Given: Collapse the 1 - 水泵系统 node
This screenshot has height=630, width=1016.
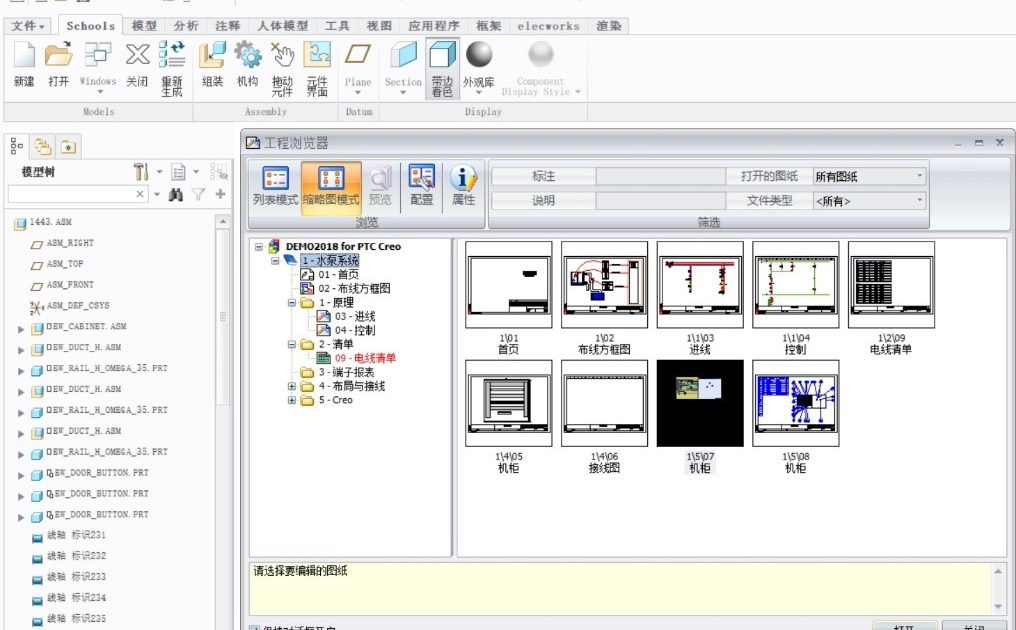Looking at the screenshot, I should (x=275, y=261).
